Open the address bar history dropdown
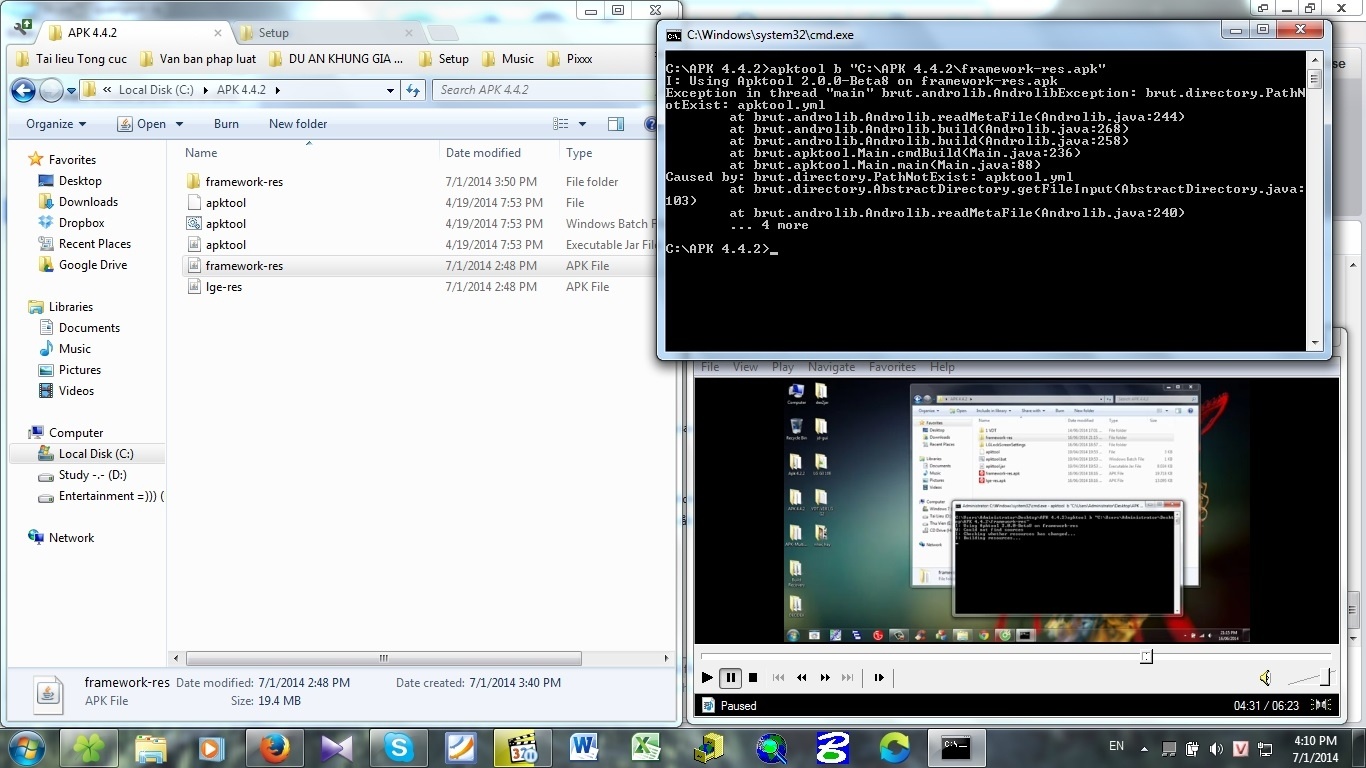 click(x=390, y=90)
